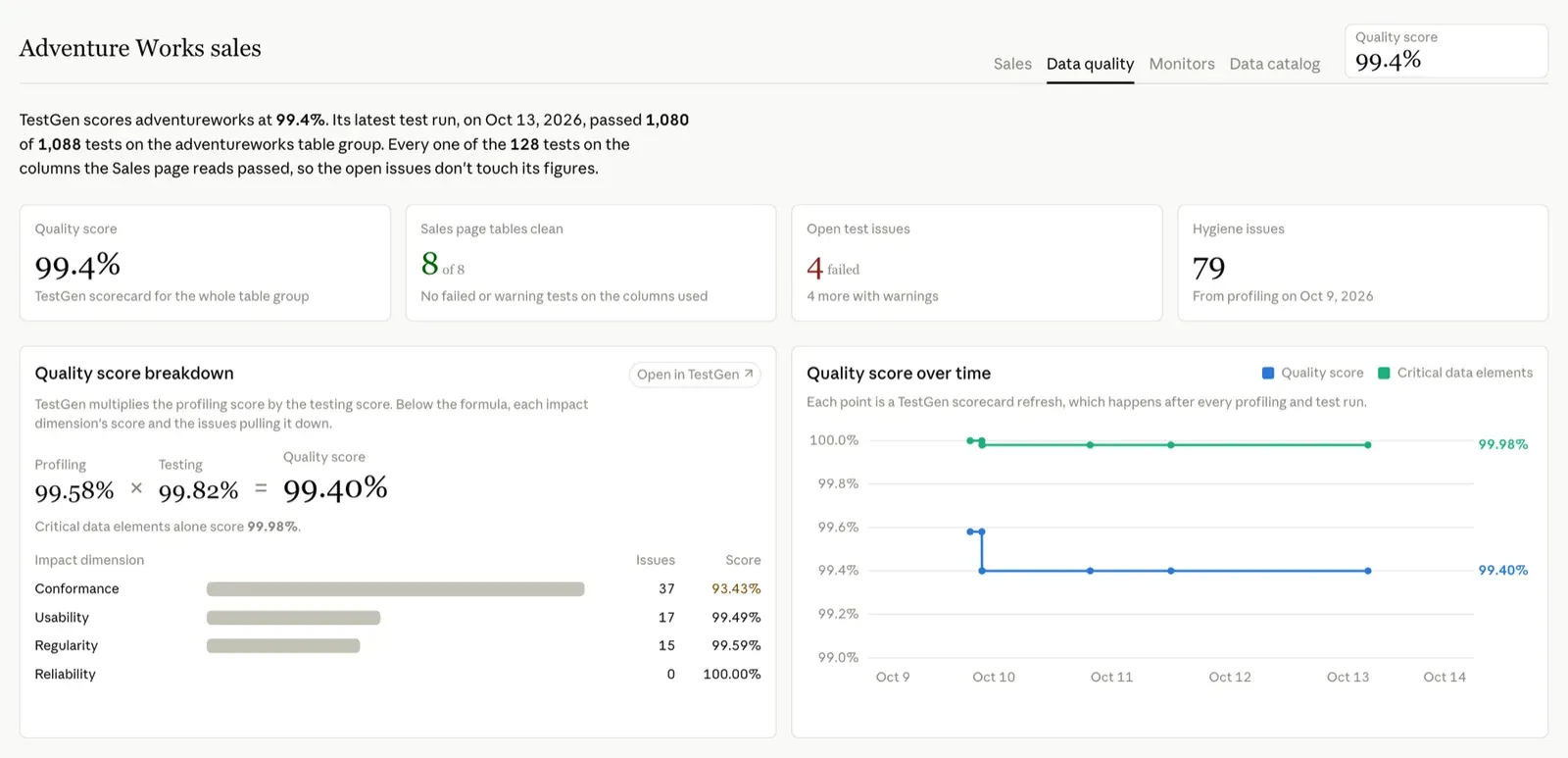
Task: Click the 99.40% result in the formula
Action: [x=335, y=488]
